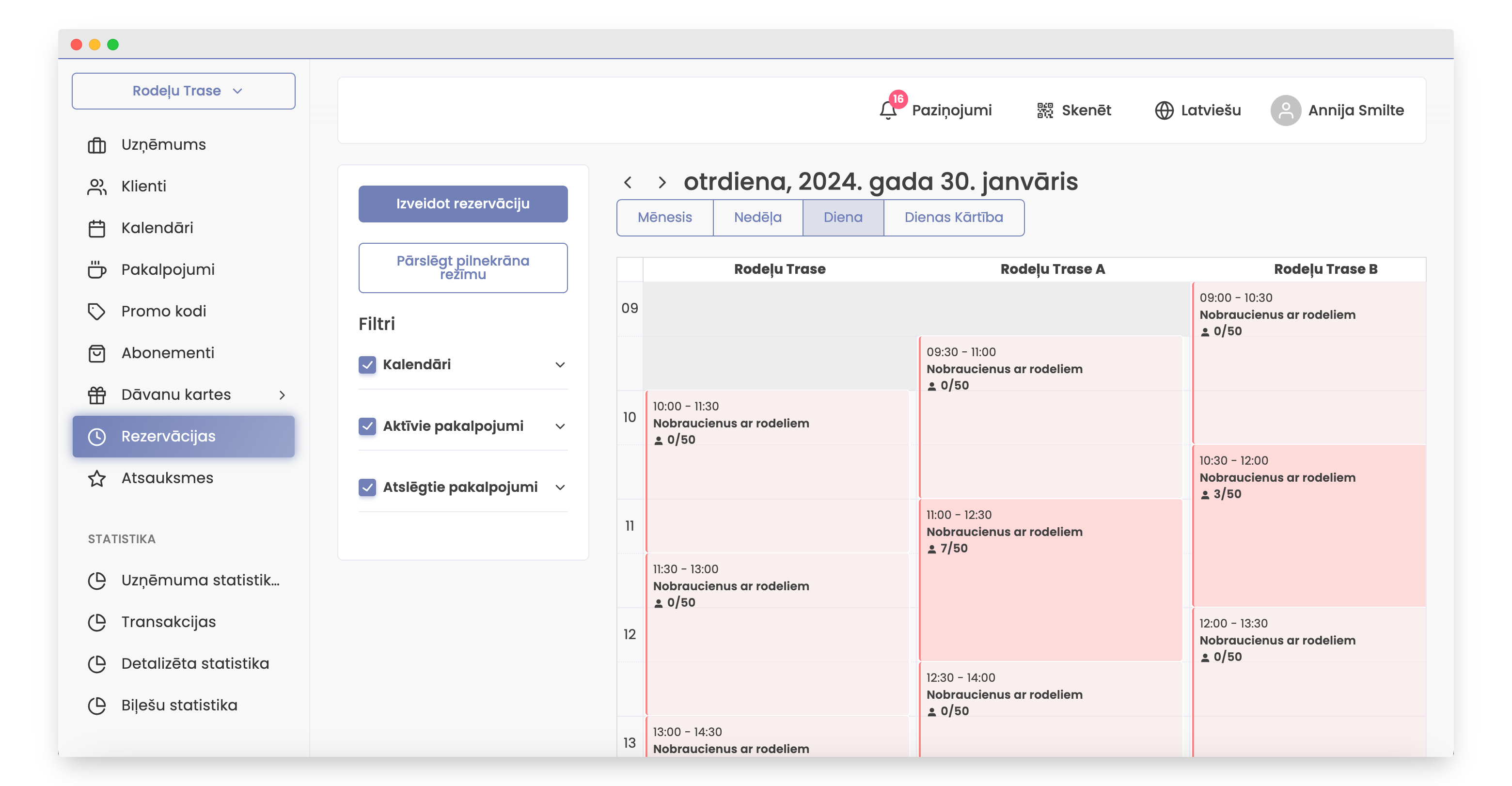Open Atsauksmes star icon
The height and width of the screenshot is (786, 1512).
pos(97,478)
